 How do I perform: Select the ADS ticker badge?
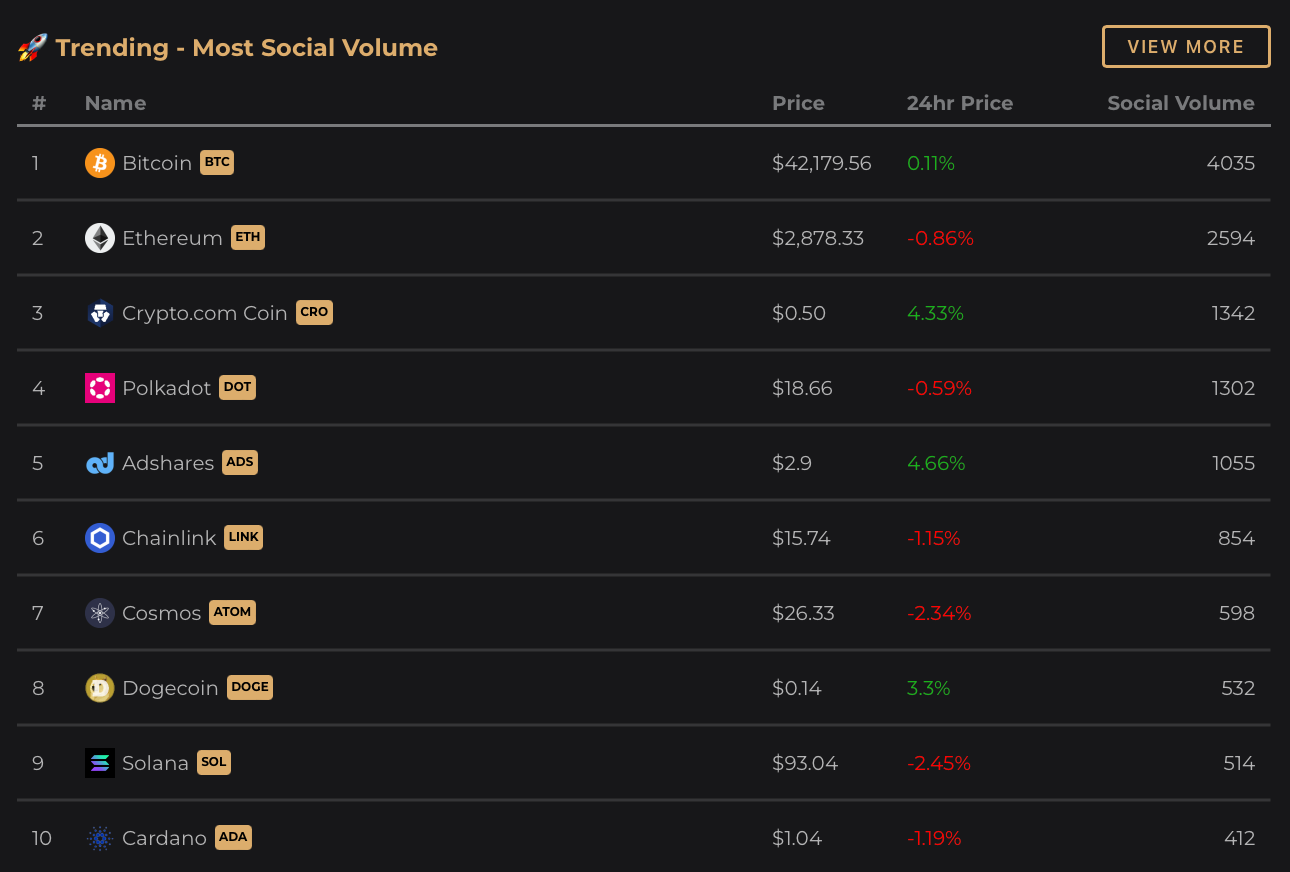pos(240,462)
